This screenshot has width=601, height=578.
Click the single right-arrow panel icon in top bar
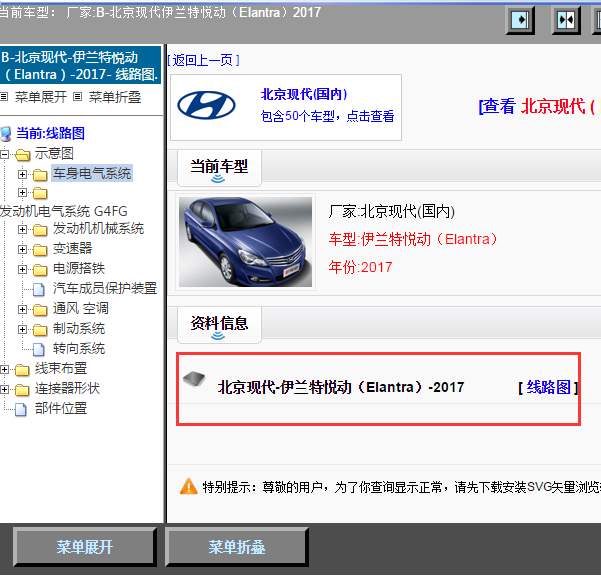(x=520, y=20)
